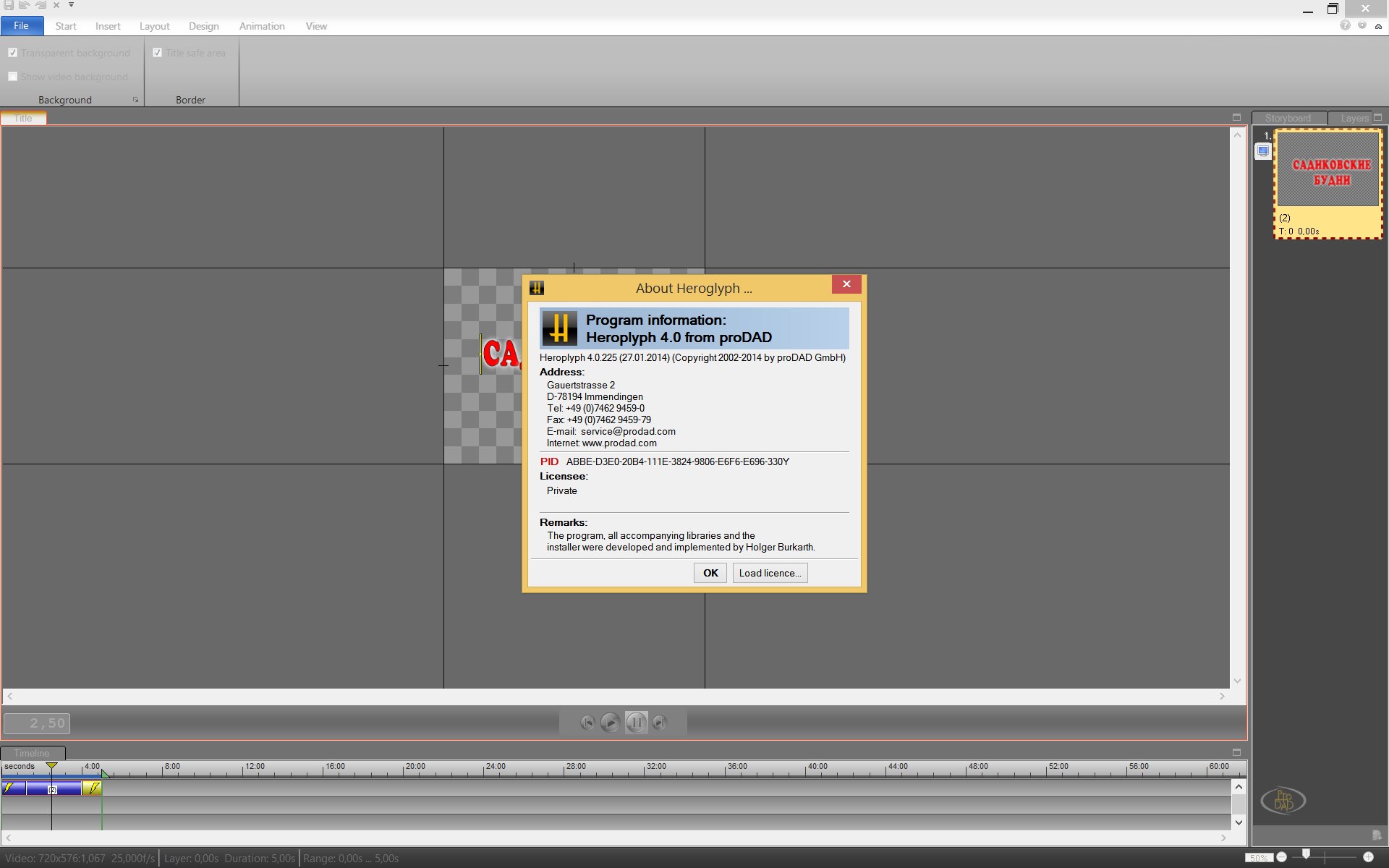Click the zoom in plus button

1368,857
